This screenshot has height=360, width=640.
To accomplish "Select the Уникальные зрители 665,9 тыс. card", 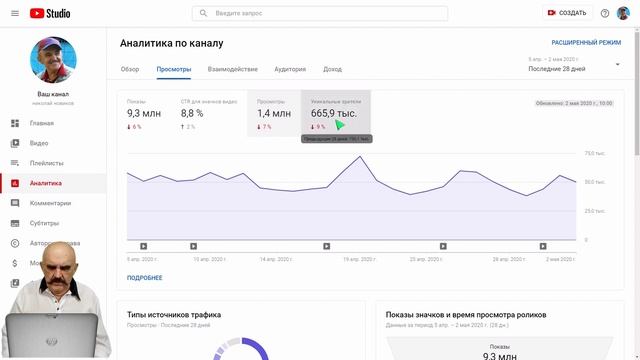I will point(336,113).
